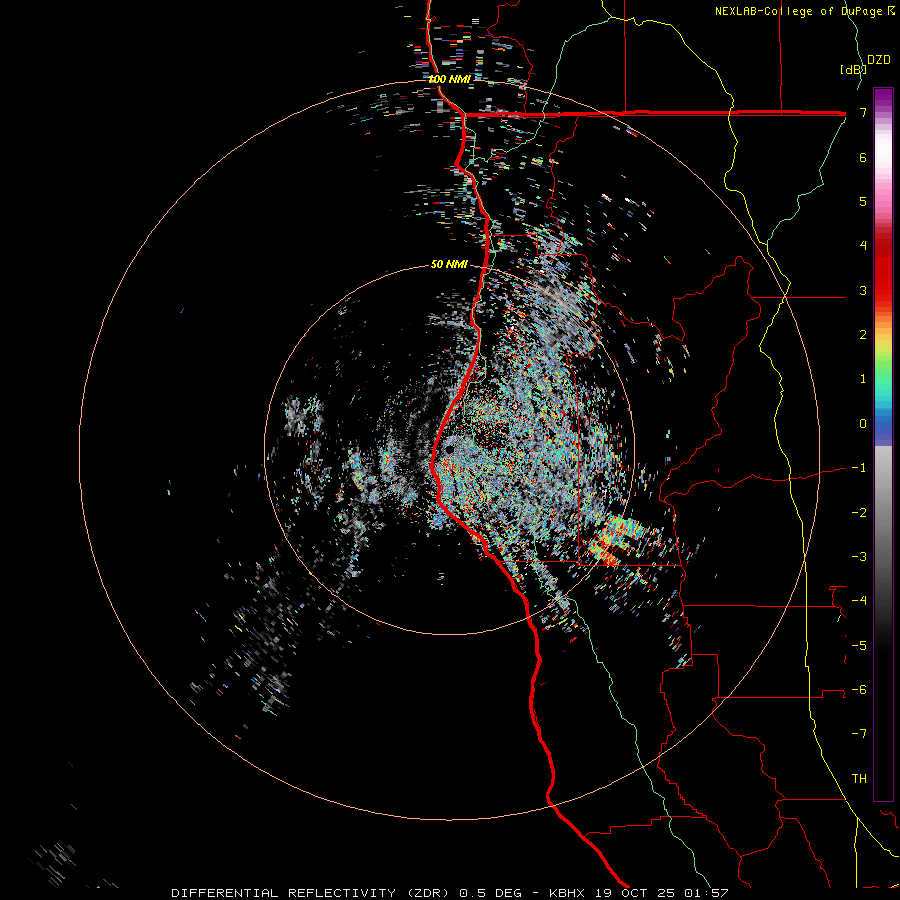Select the 0 value on the color scale
The width and height of the screenshot is (900, 900).
(863, 424)
